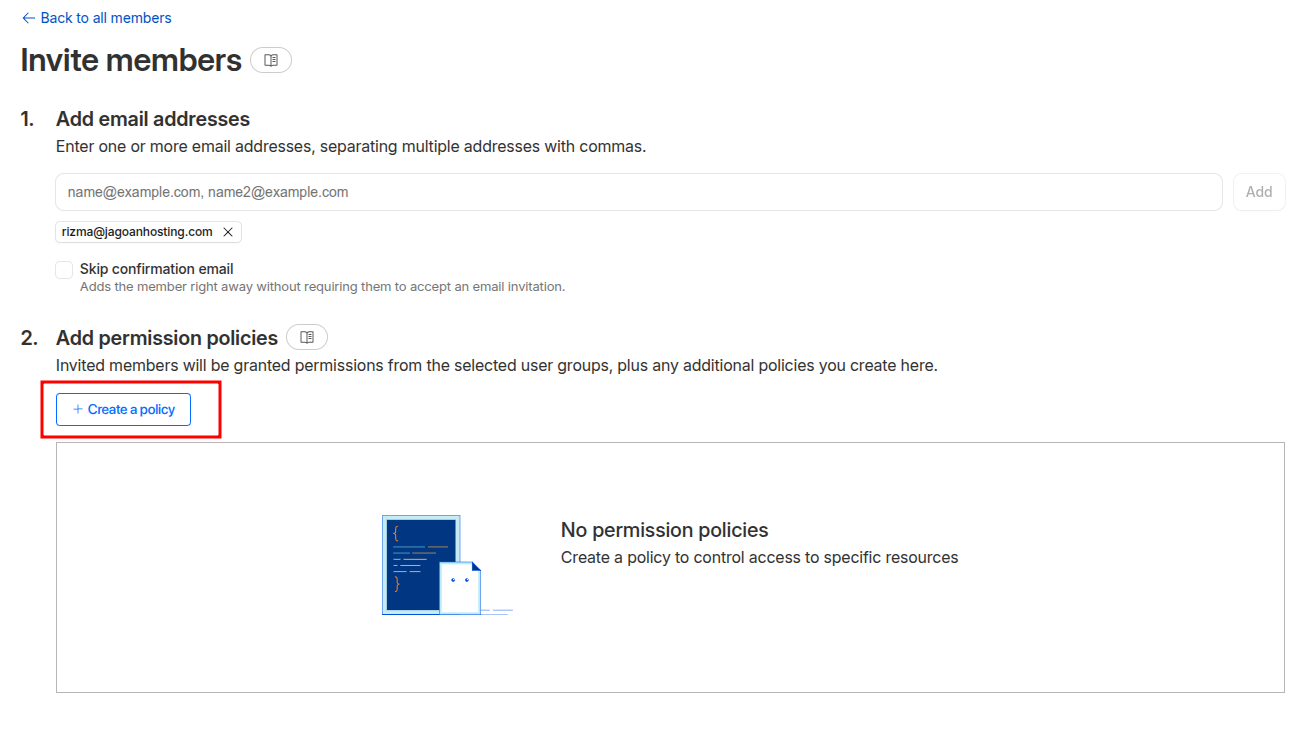Click the small white document with eyes
The width and height of the screenshot is (1308, 752).
click(460, 588)
